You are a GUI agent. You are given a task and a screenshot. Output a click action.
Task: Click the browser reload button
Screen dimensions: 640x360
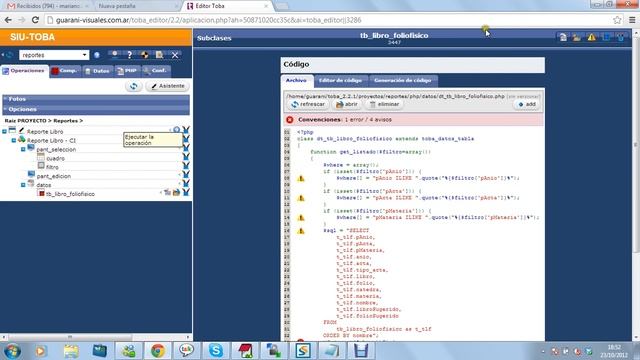(35, 20)
